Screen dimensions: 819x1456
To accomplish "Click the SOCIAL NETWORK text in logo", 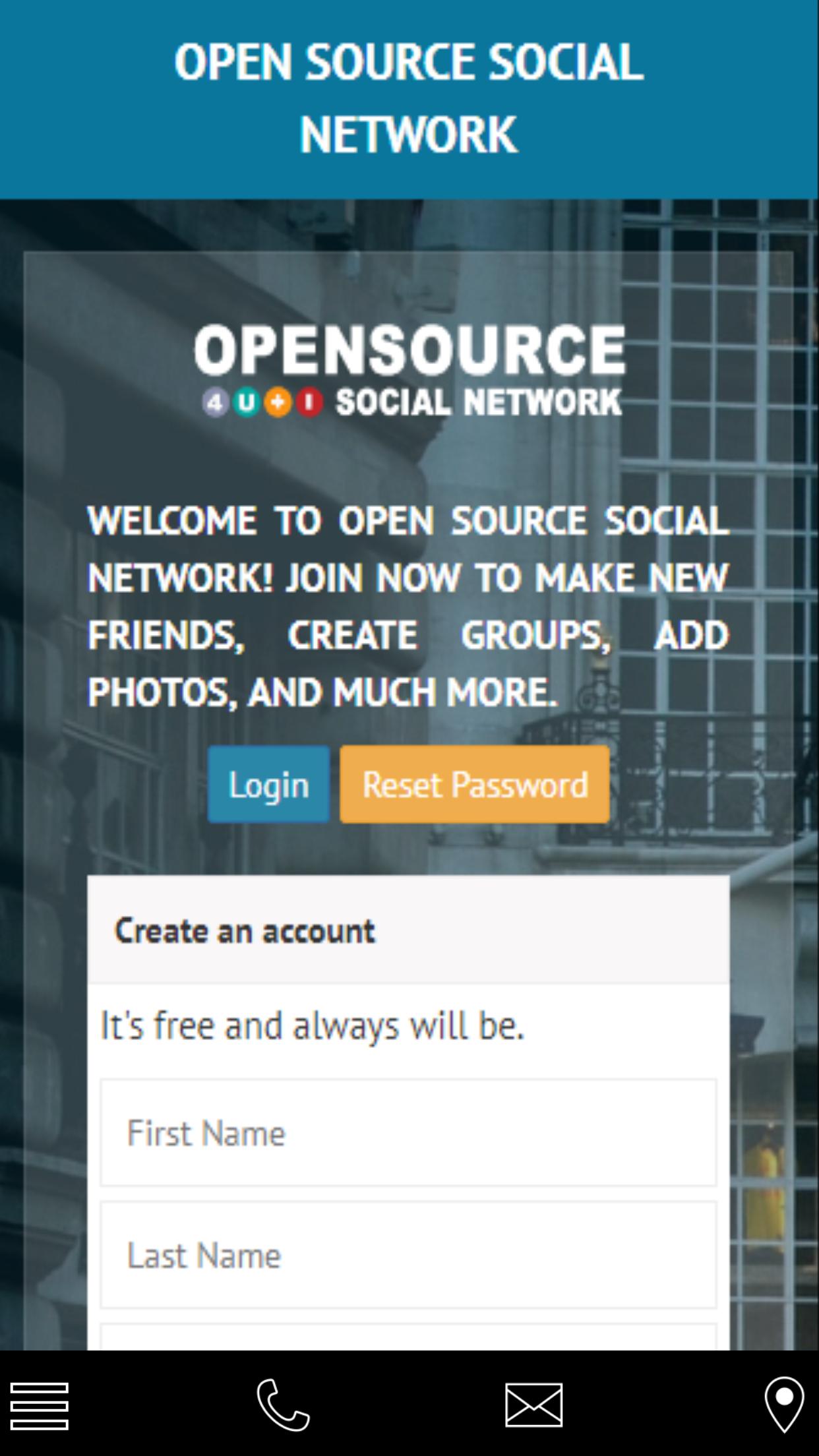I will (x=479, y=402).
